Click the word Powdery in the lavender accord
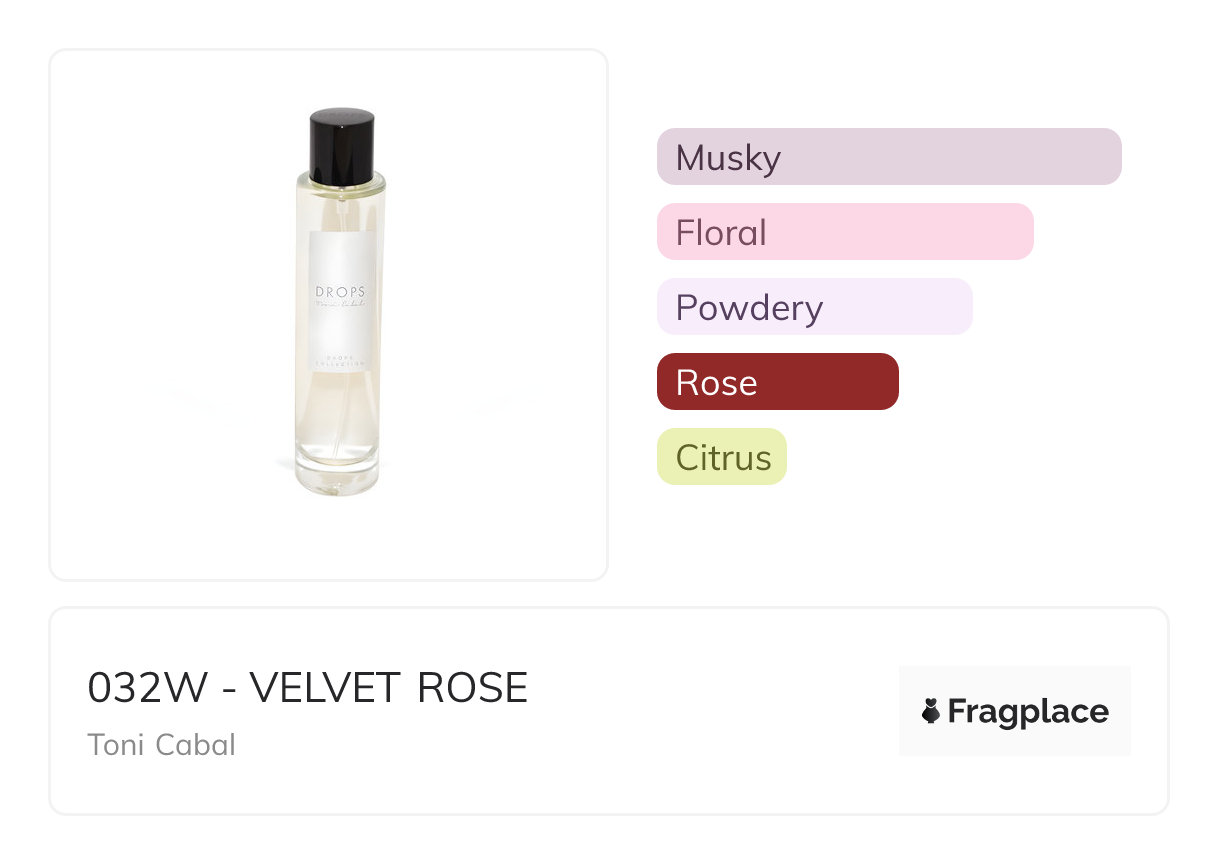Viewport: 1218px width, 864px height. click(749, 308)
